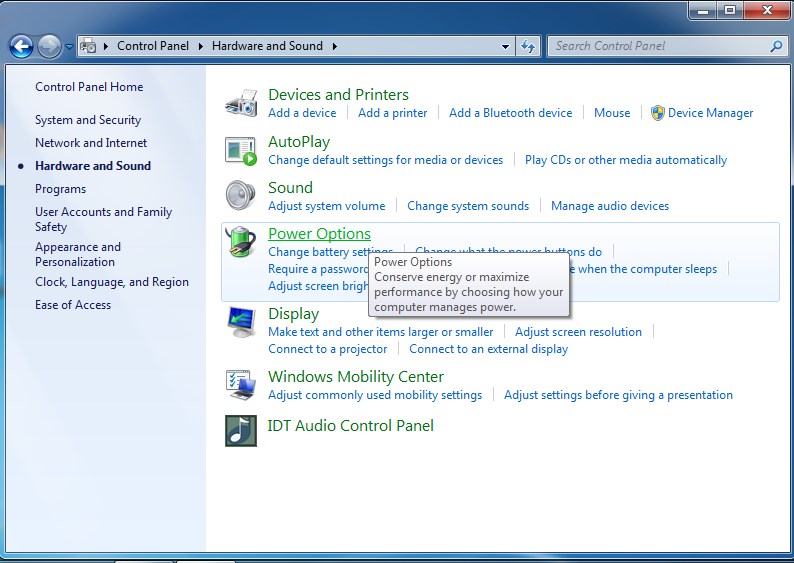Open Clock, Language, and Region

click(x=112, y=282)
